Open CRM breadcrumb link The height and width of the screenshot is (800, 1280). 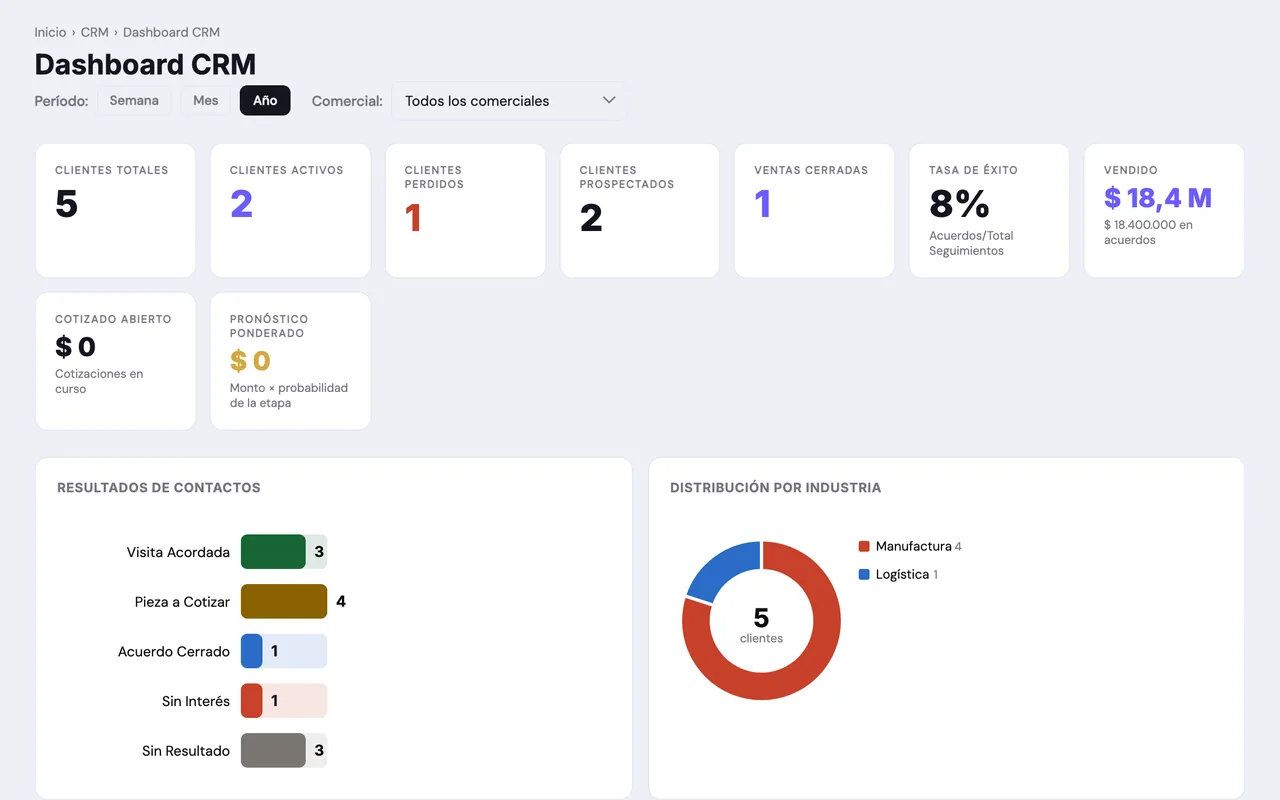[x=95, y=32]
